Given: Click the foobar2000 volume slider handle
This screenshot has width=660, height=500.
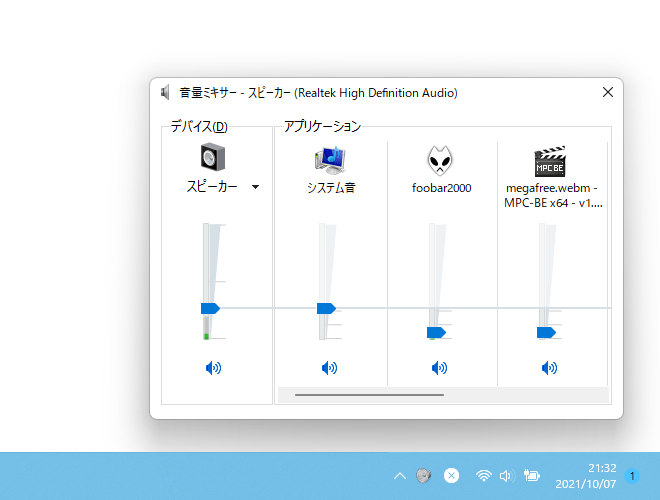Looking at the screenshot, I should [436, 333].
